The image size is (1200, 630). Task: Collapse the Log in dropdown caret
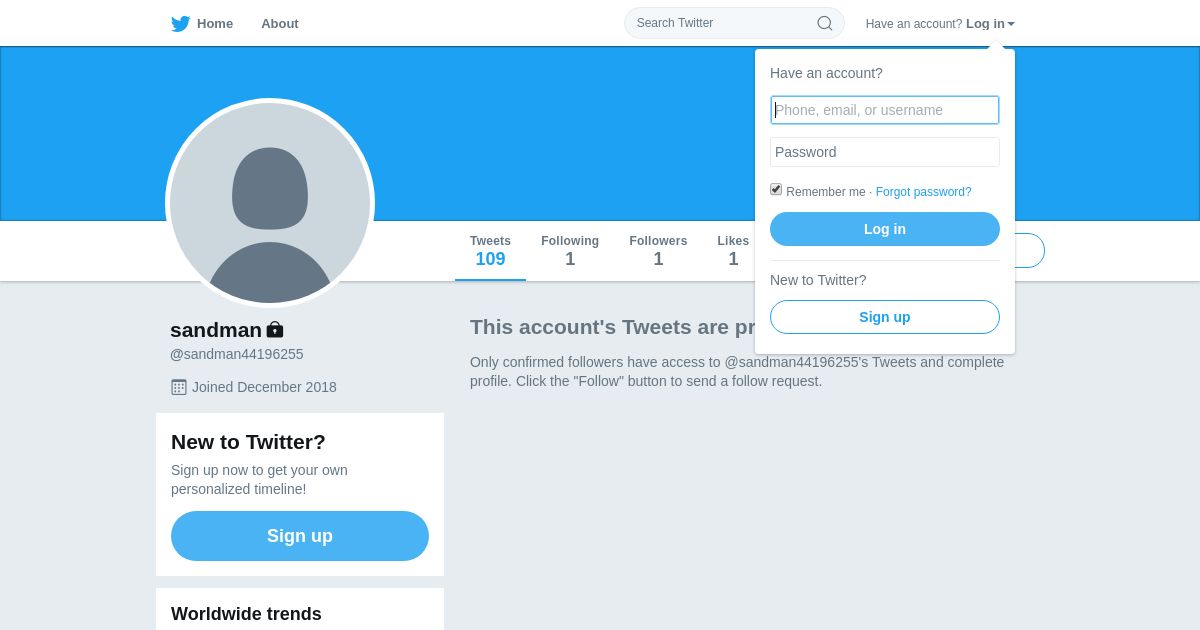tap(1011, 24)
